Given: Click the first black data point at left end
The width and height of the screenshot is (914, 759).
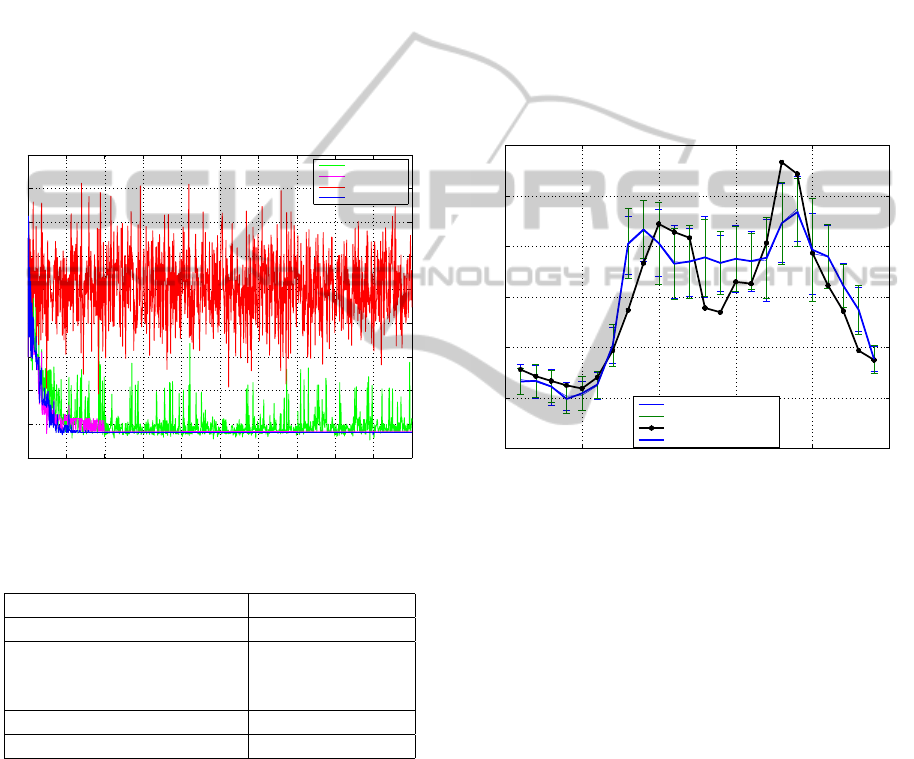Looking at the screenshot, I should (x=520, y=369).
